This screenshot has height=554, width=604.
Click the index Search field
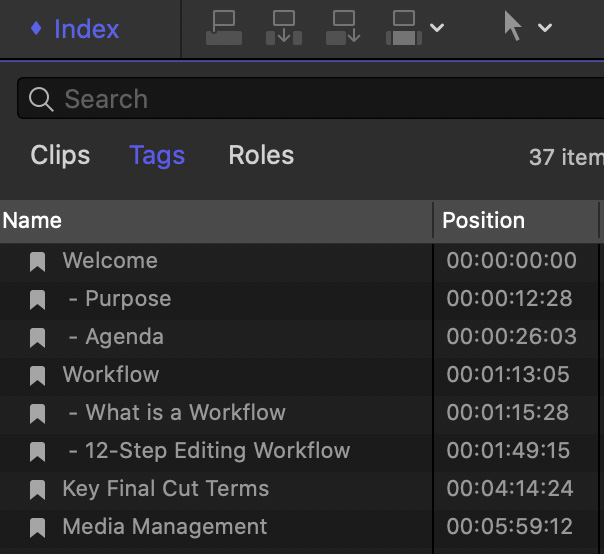[310, 99]
